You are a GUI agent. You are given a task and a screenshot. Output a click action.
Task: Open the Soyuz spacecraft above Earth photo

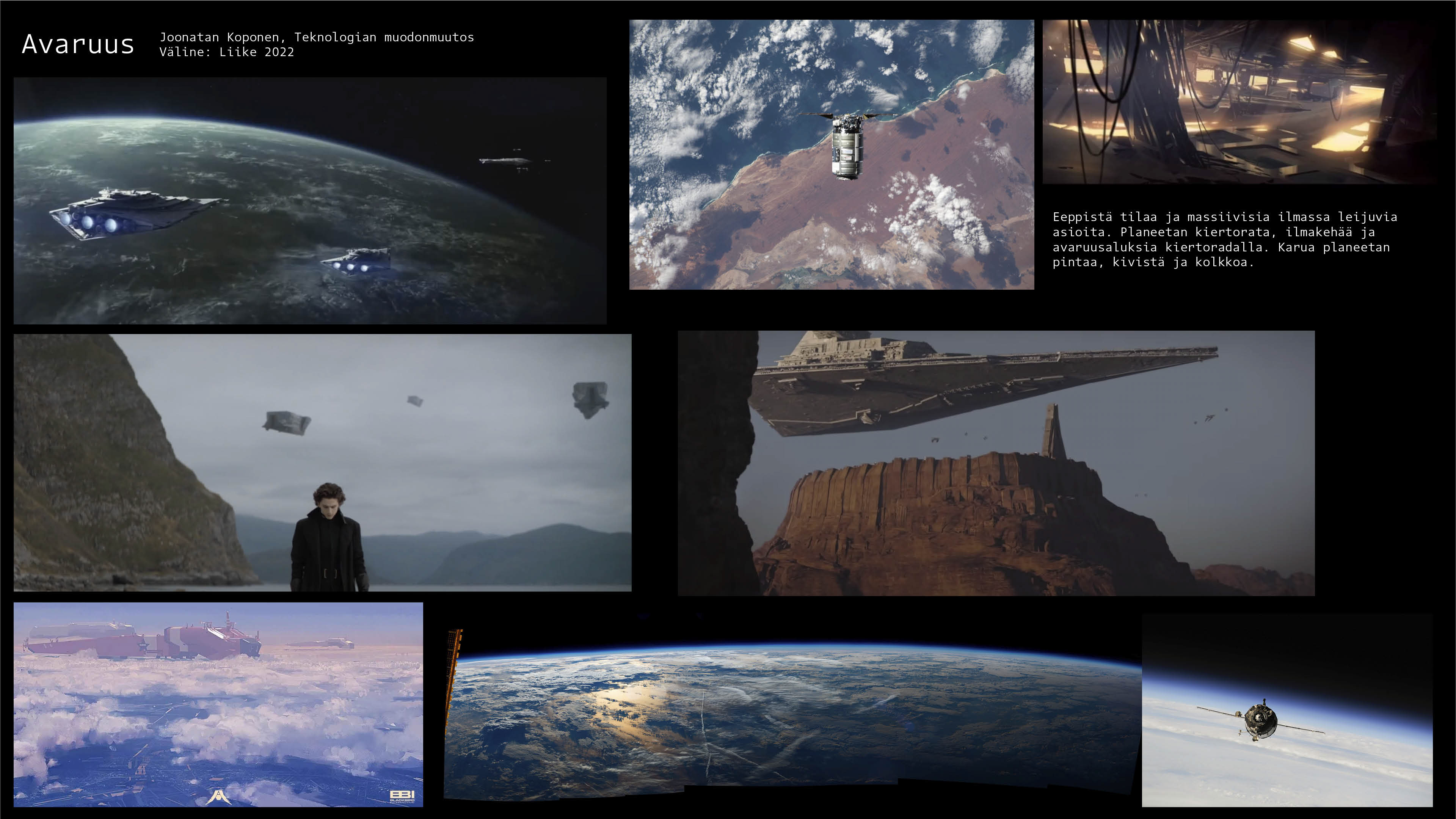click(1287, 710)
